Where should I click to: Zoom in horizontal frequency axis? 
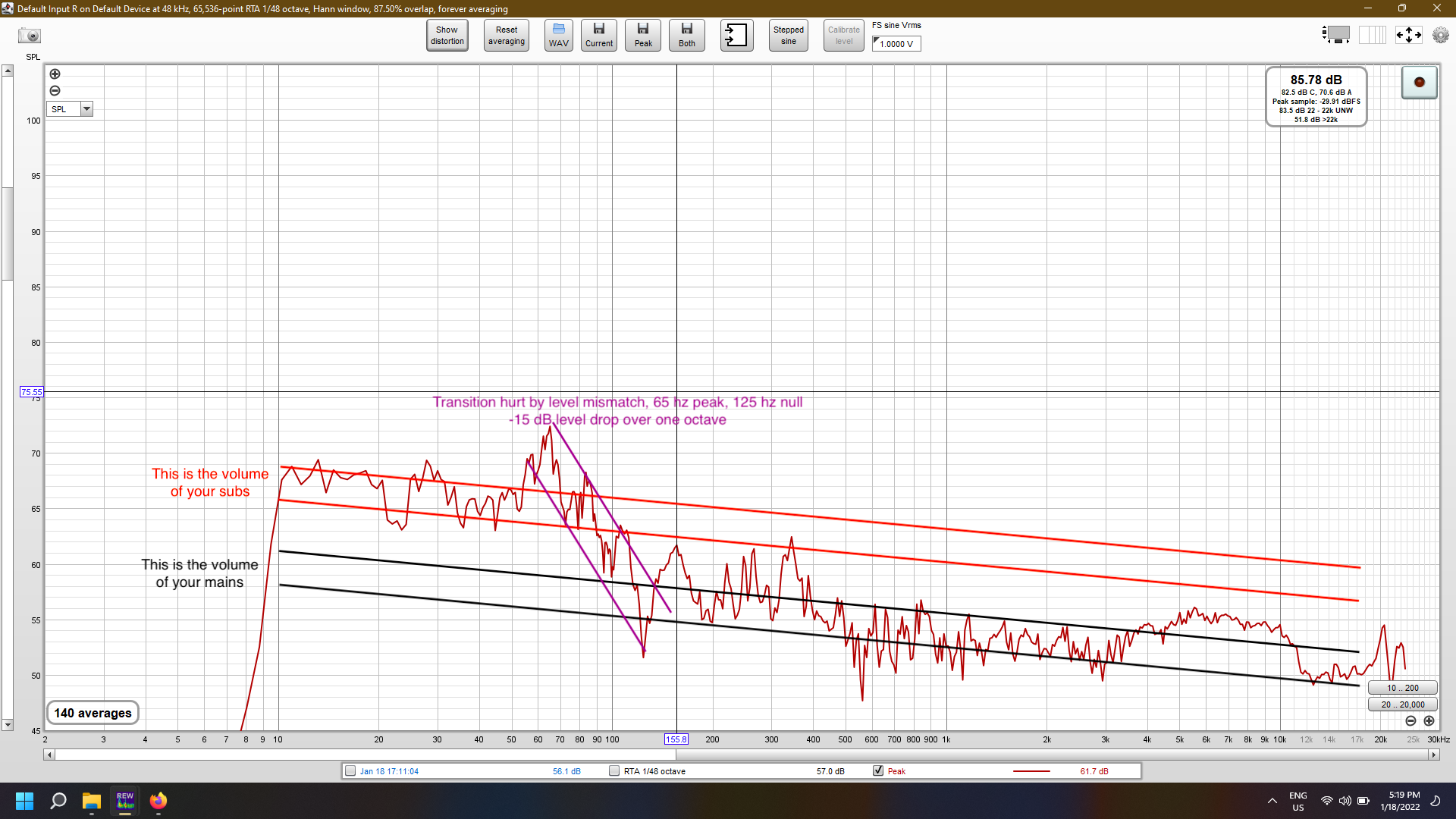(1429, 721)
